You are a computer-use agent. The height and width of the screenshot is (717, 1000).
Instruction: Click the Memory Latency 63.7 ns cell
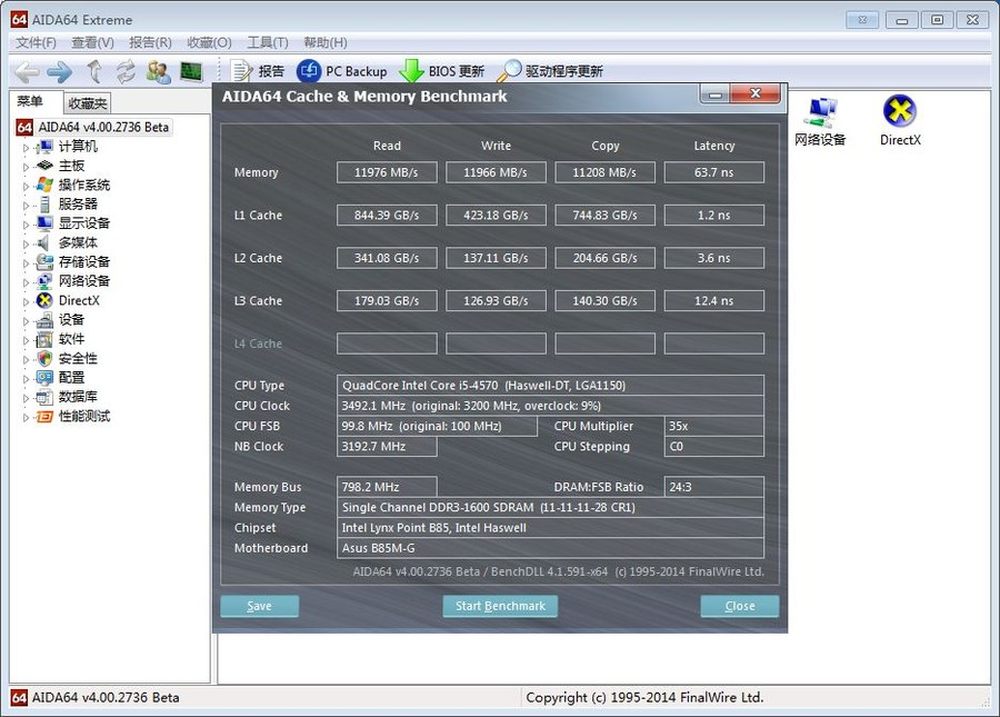[714, 172]
